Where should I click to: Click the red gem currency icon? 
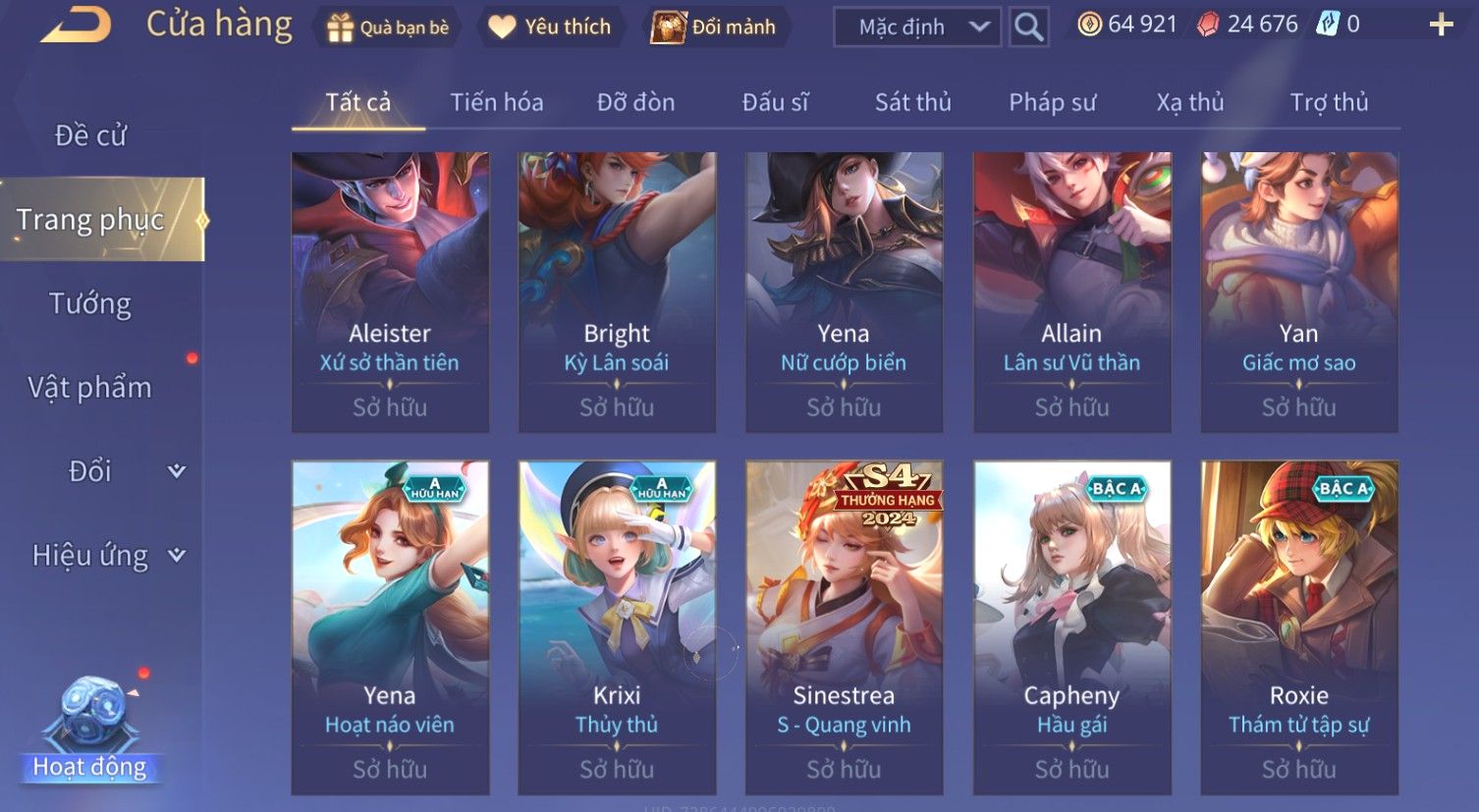pos(1208,26)
